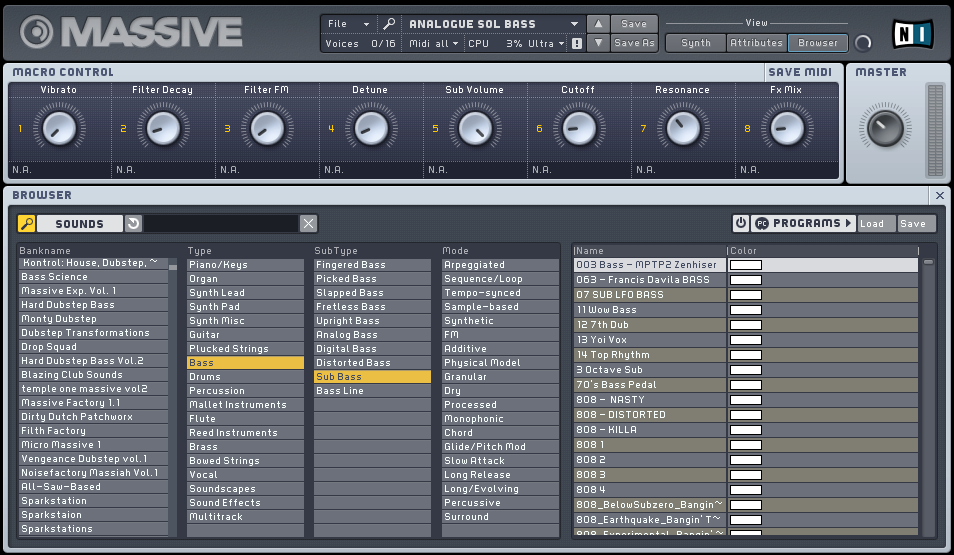Click the Sounds button
The width and height of the screenshot is (954, 555).
[x=79, y=224]
